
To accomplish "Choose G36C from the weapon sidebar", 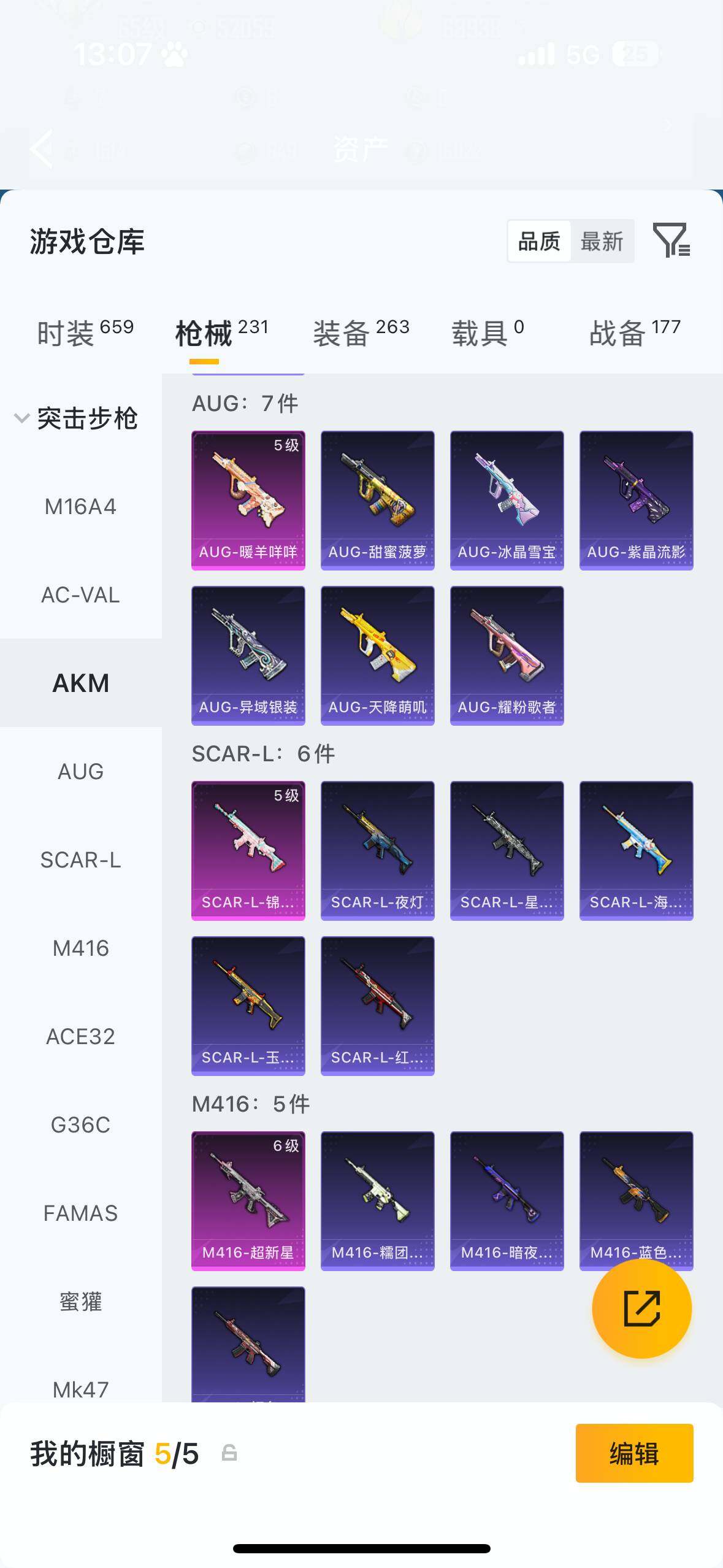I will pyautogui.click(x=80, y=1124).
